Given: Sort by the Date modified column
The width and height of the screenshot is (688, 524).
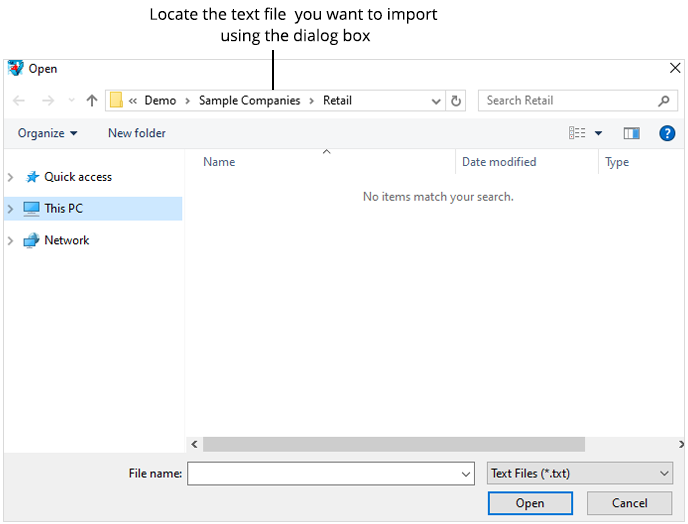Looking at the screenshot, I should tap(499, 162).
